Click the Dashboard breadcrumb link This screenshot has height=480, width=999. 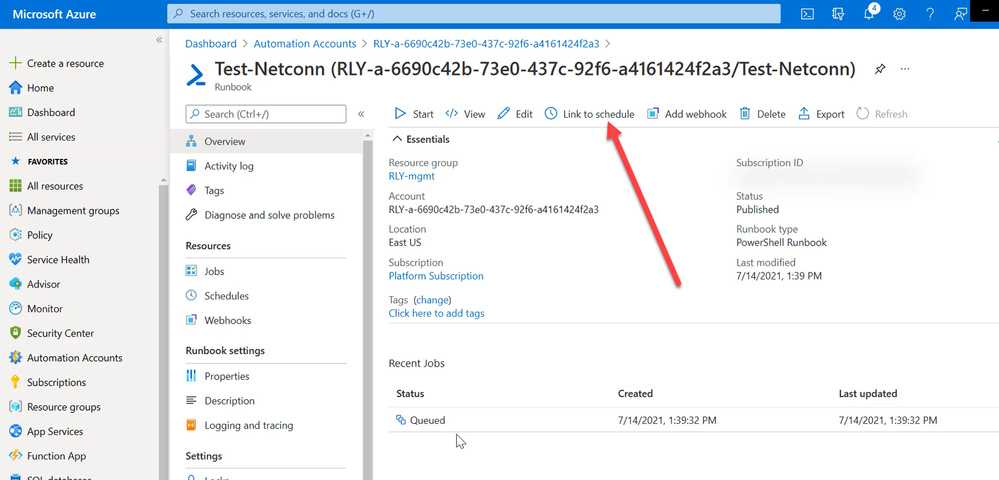click(x=210, y=44)
